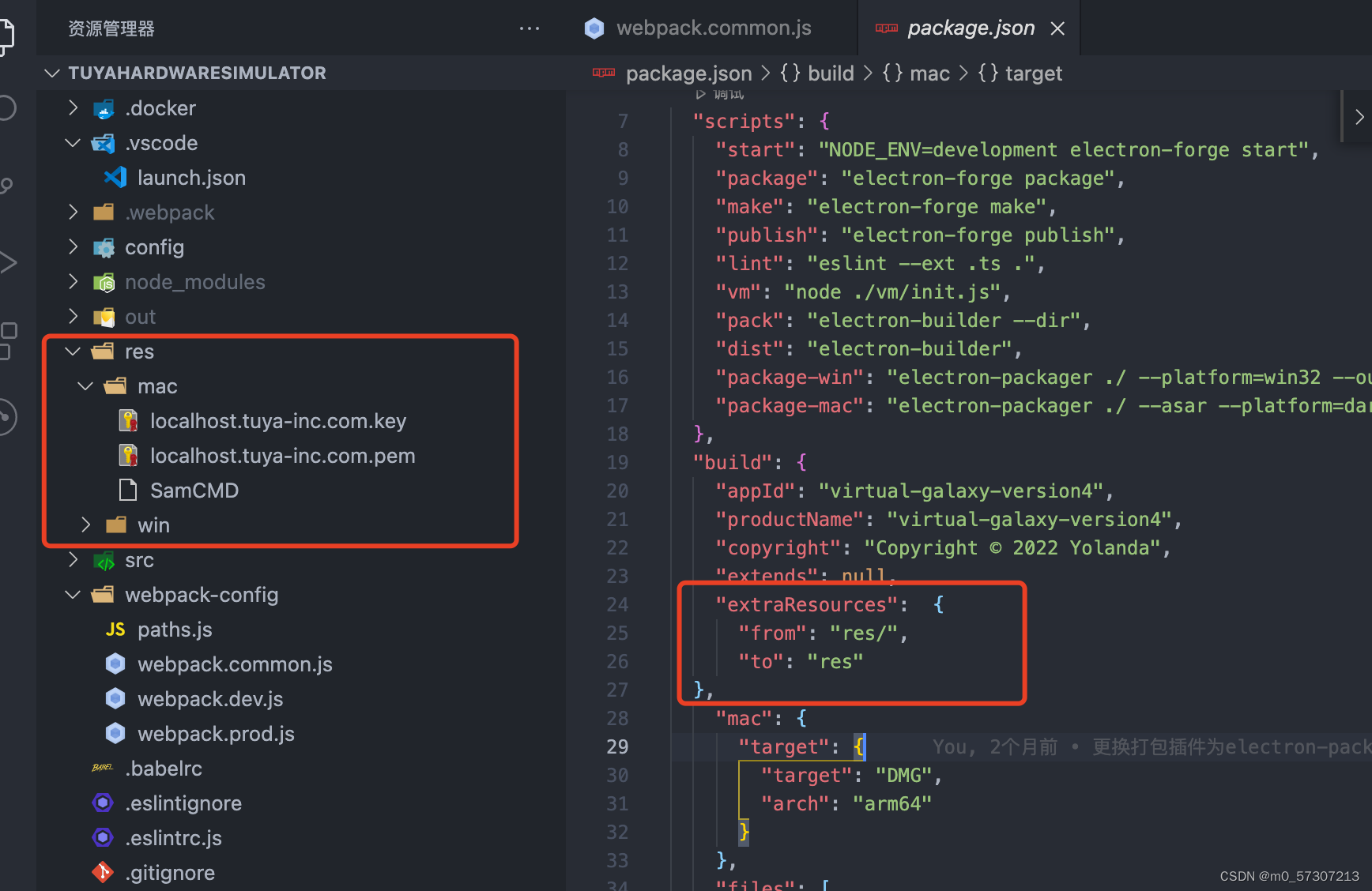Click the "extraResources" key in editor

pyautogui.click(x=807, y=604)
